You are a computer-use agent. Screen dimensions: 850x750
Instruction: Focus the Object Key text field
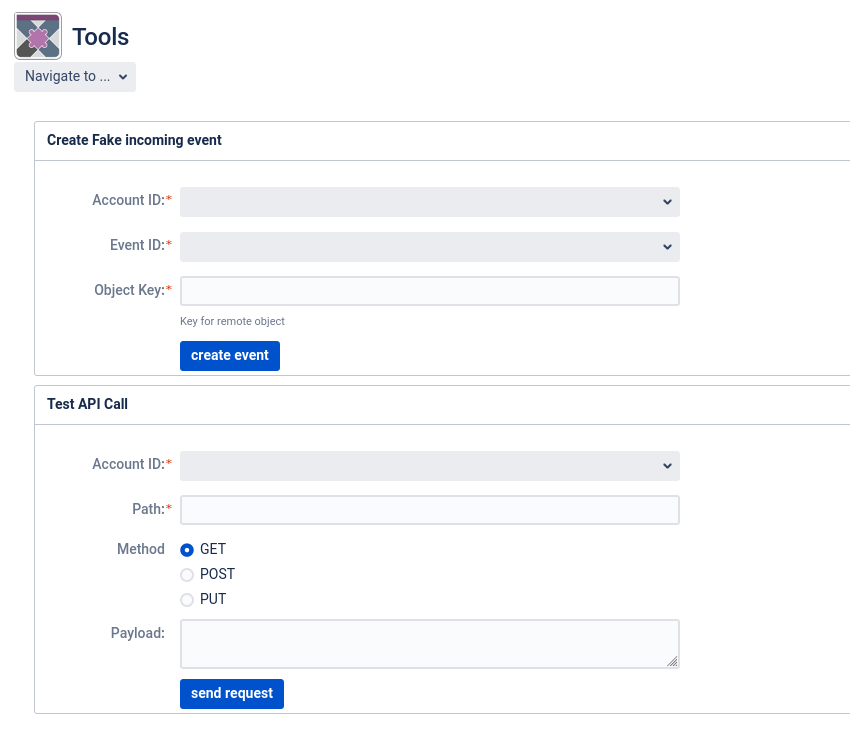[x=430, y=291]
